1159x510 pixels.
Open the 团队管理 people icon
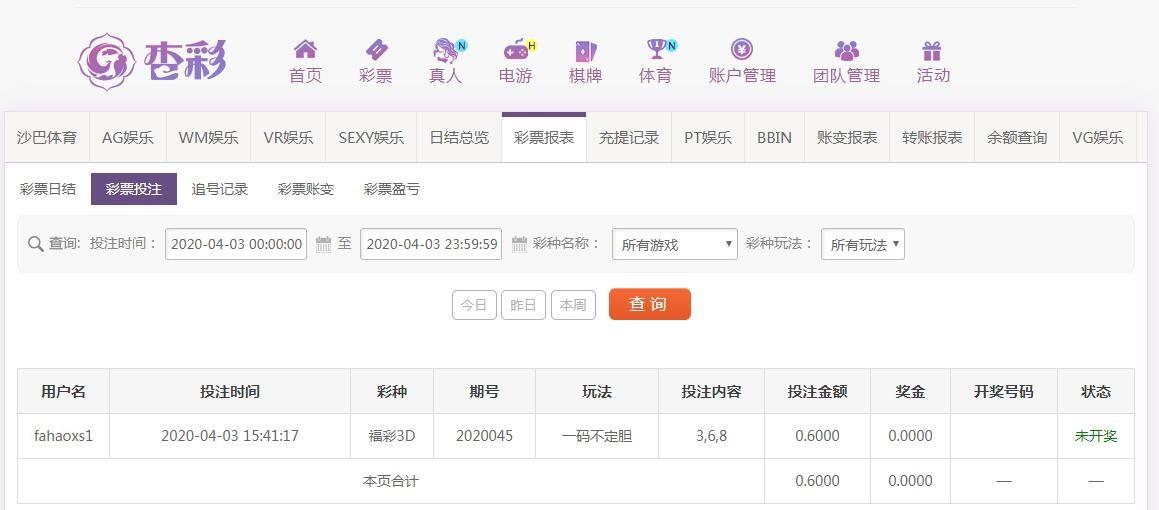click(846, 50)
